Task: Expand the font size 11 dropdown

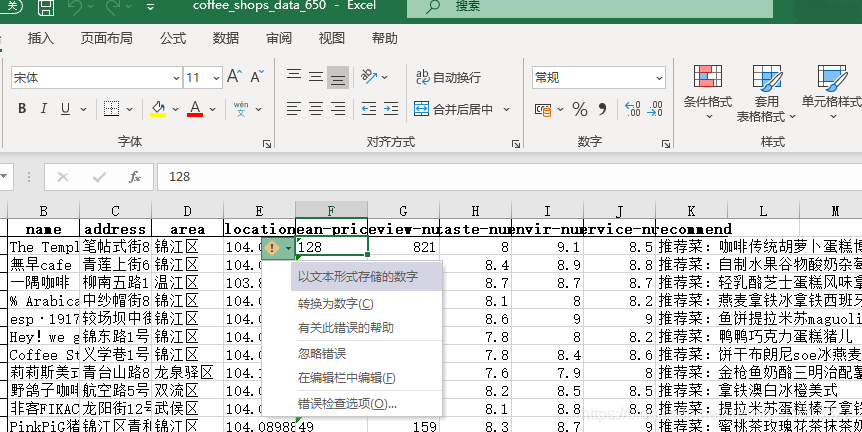Action: (216, 78)
